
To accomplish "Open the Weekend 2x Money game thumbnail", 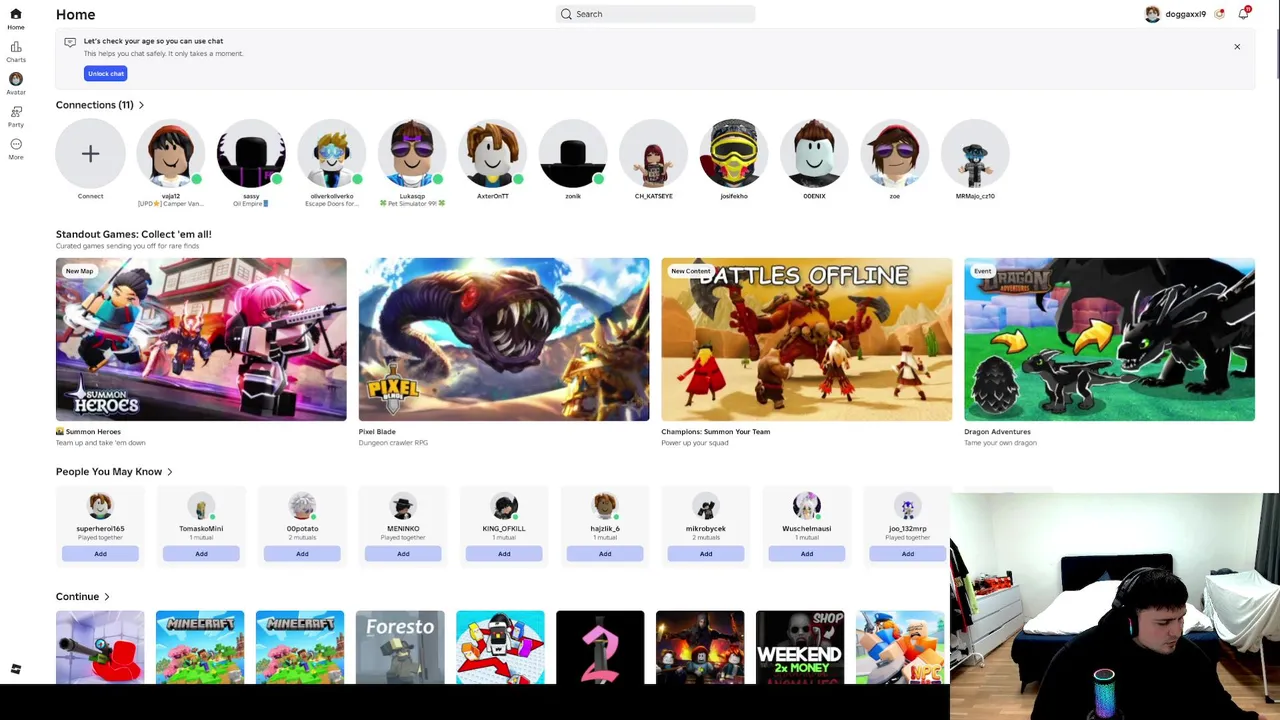I will (800, 647).
